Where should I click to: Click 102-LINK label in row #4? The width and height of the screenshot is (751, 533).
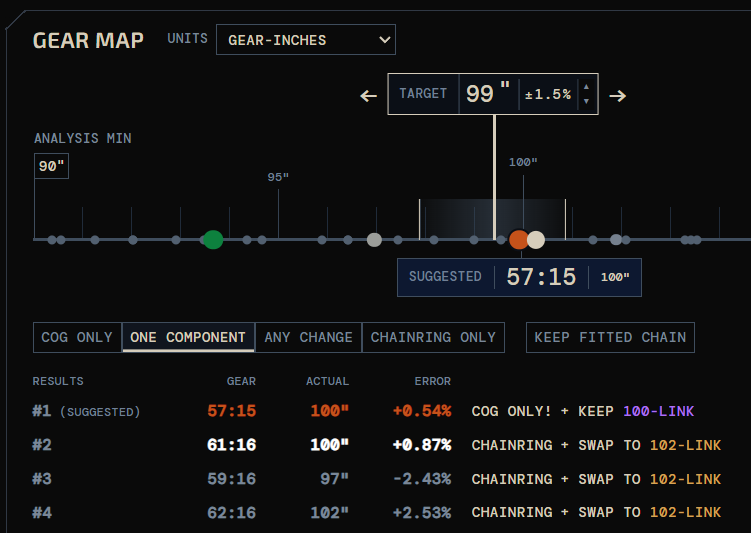click(685, 512)
